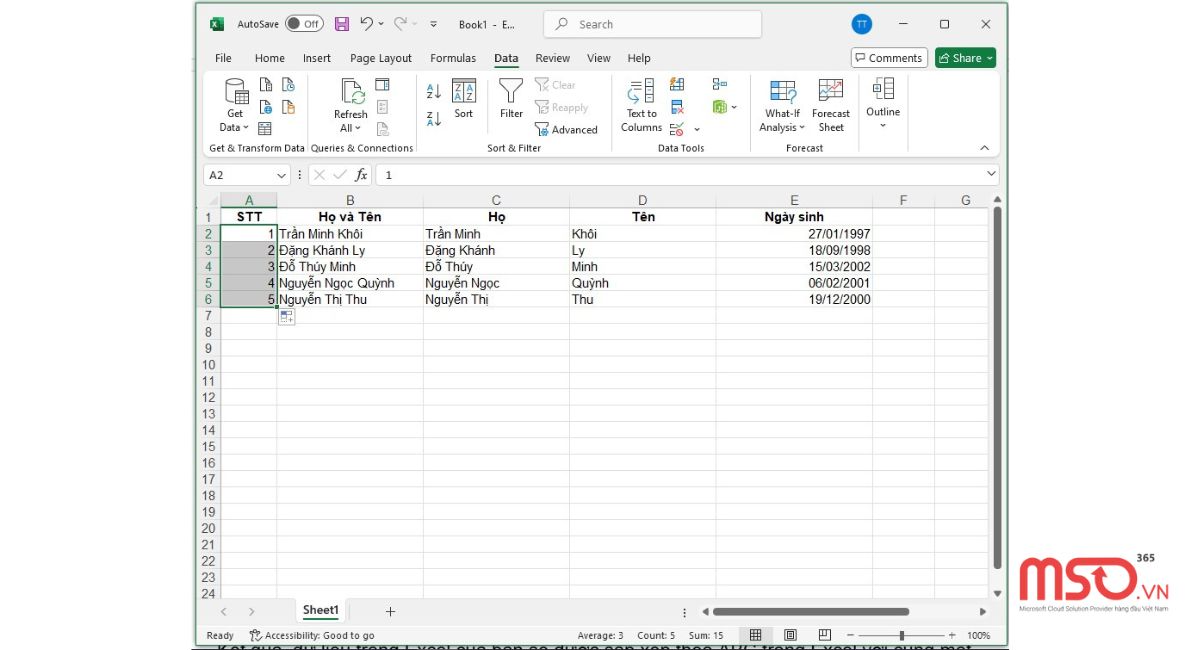Open the Name Box dropdown showing A2
1200x650 pixels.
(280, 175)
